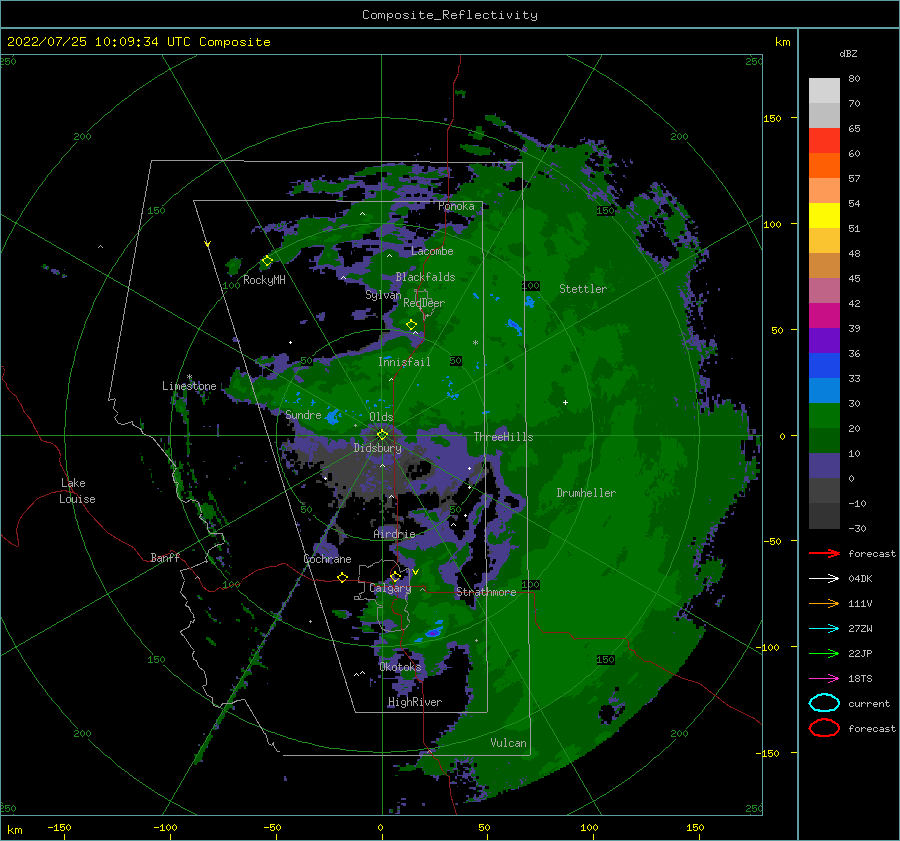Click the orange 111V arrow in legend
This screenshot has height=841, width=900.
(824, 603)
